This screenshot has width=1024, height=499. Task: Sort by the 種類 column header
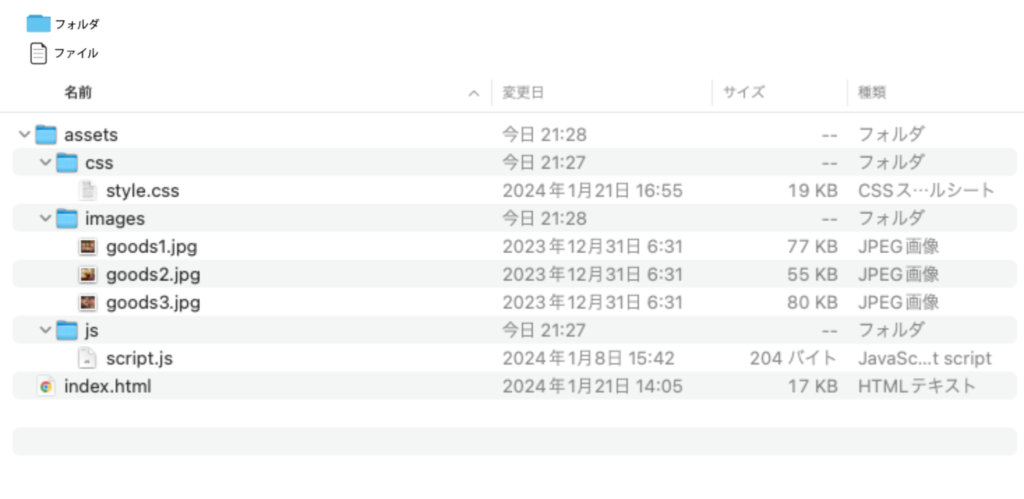pos(872,92)
